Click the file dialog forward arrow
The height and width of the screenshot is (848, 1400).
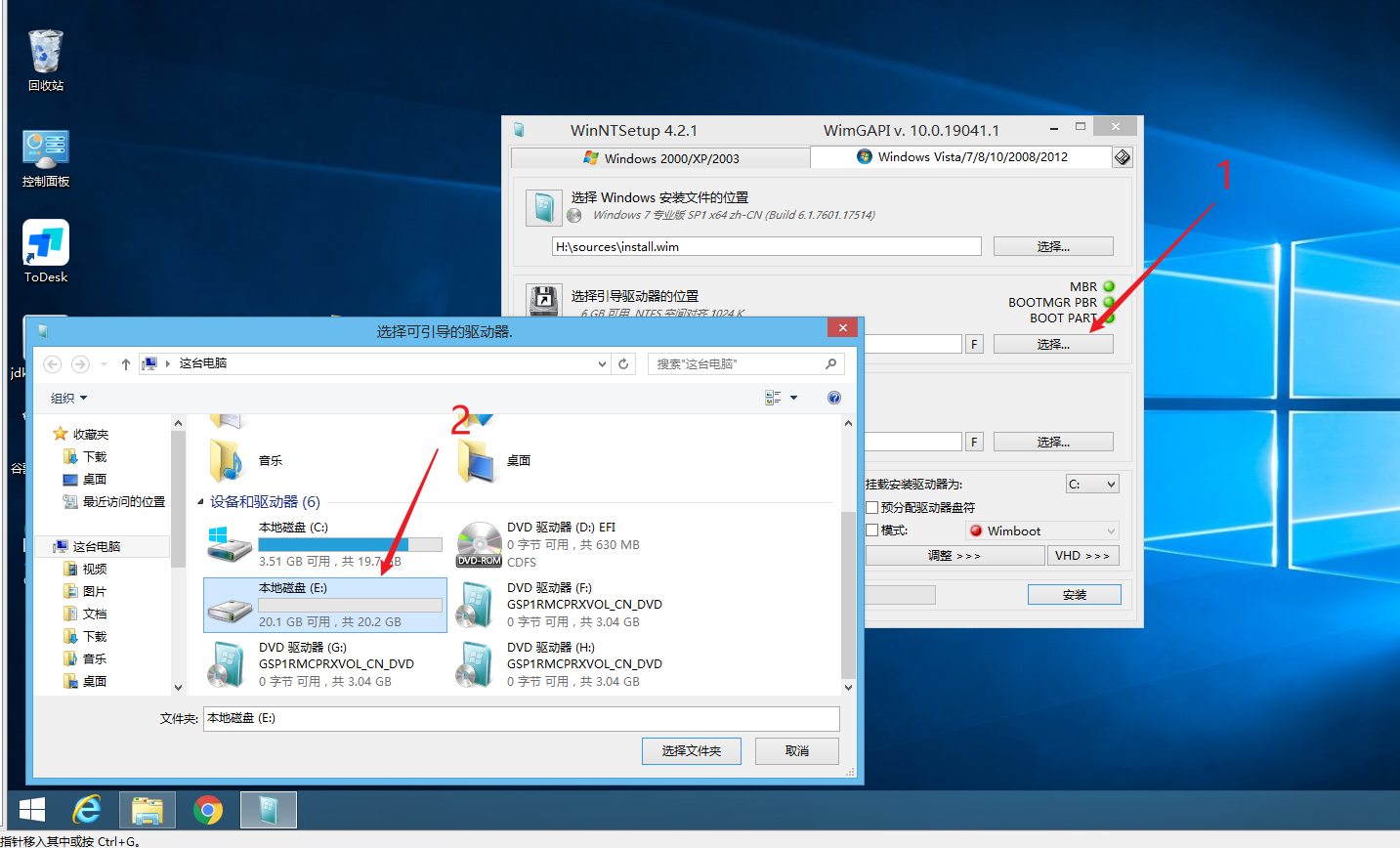tap(80, 364)
